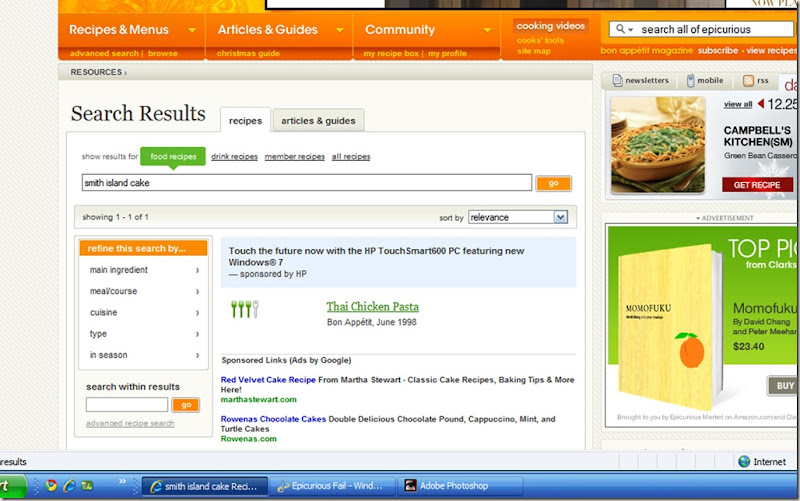Open bon appétit magazine link
800x501 pixels.
coord(646,51)
